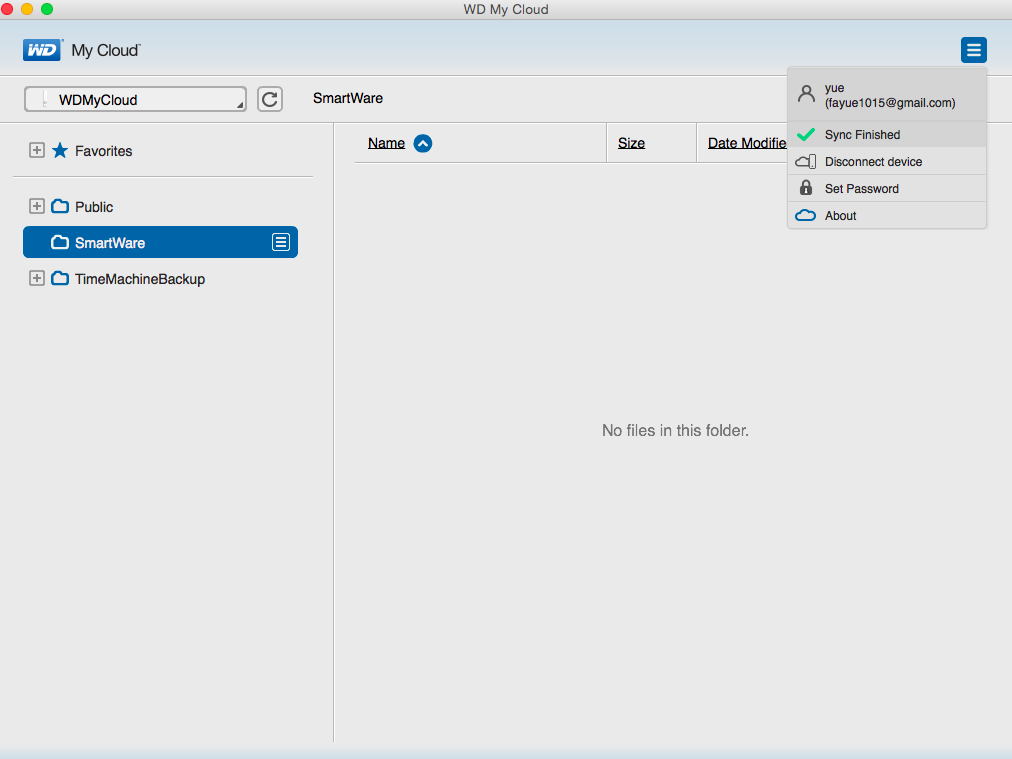Expand the TimeMachineBackup folder node
The height and width of the screenshot is (759, 1012).
pyautogui.click(x=37, y=278)
